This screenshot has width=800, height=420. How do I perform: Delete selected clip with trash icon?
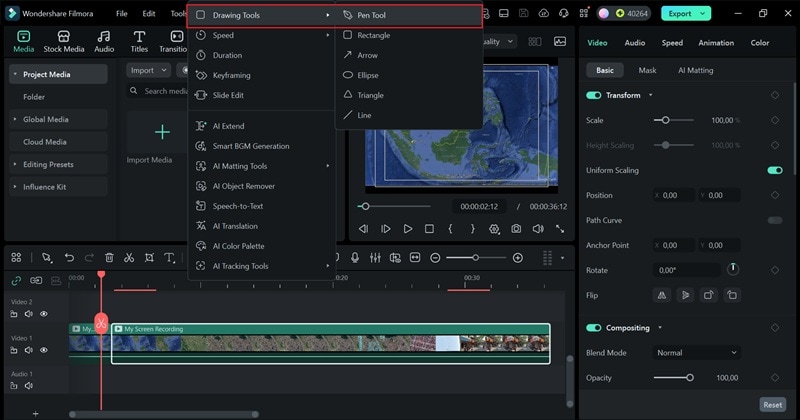[x=109, y=258]
